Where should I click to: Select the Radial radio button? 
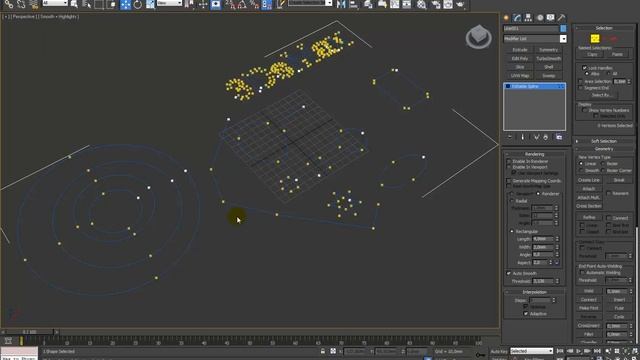[x=511, y=201]
